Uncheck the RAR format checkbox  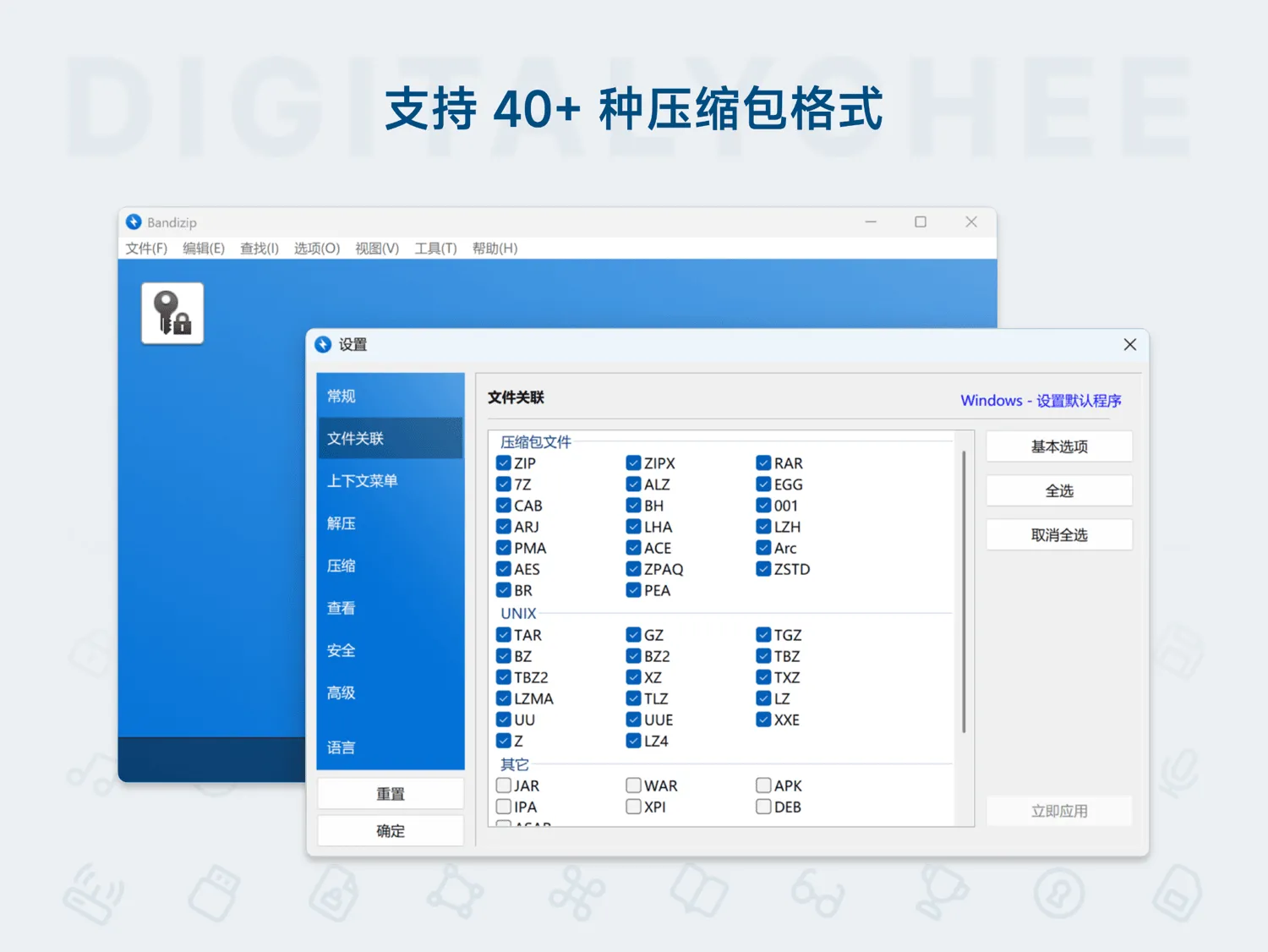763,463
